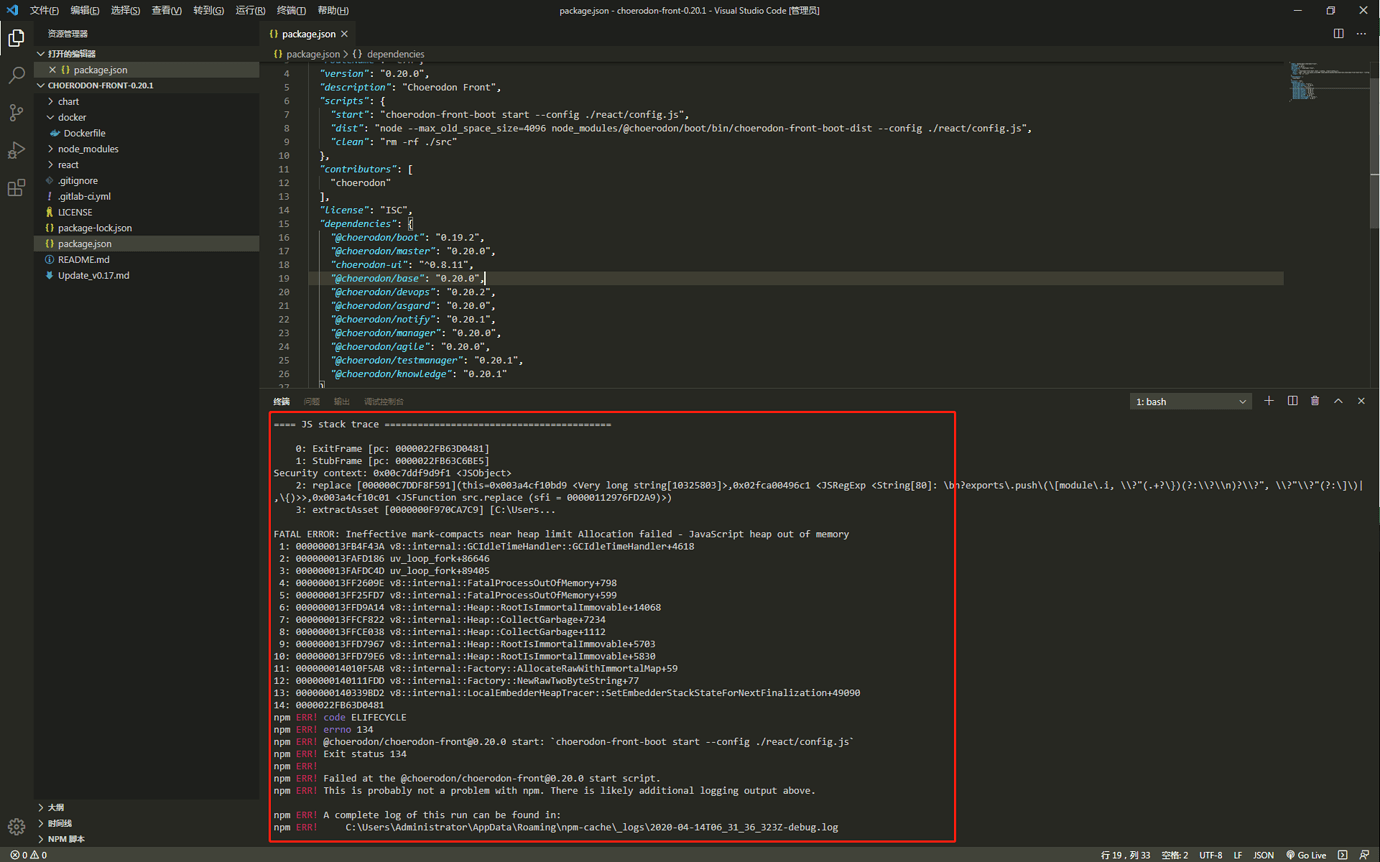Open the File menu
Screen dimensions: 1380x862
[44, 10]
